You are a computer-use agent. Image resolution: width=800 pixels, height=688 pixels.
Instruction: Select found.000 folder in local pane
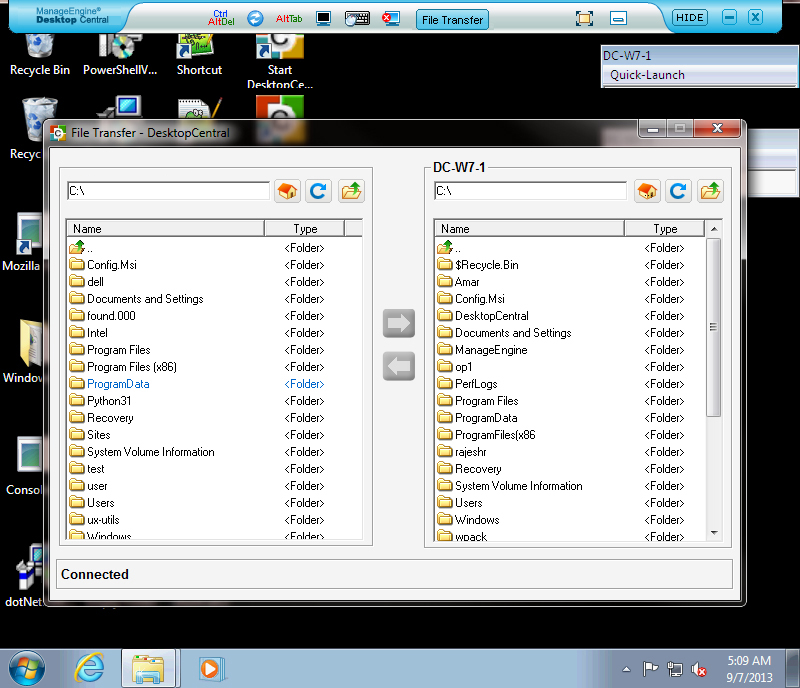pos(215,316)
